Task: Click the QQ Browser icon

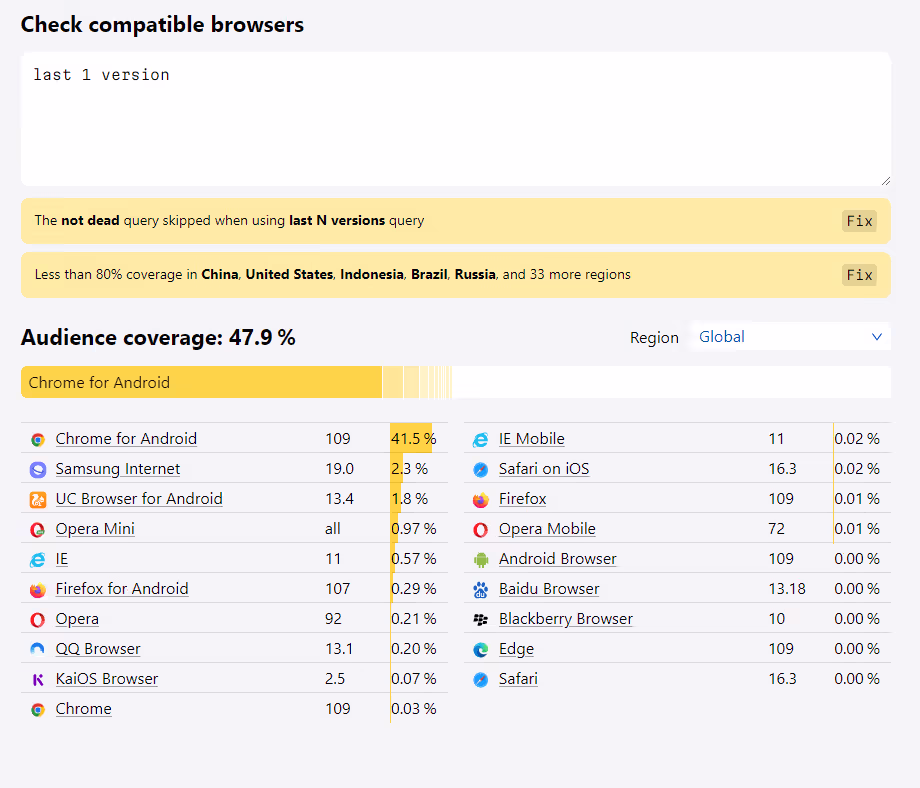Action: click(38, 649)
